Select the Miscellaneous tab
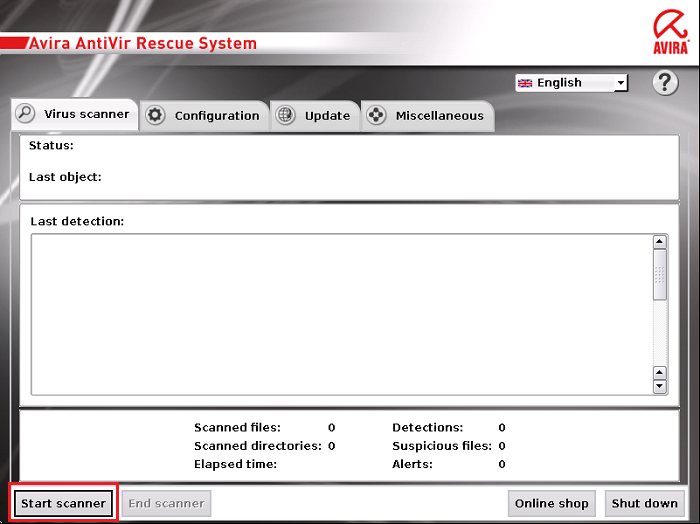Image resolution: width=700 pixels, height=524 pixels. (x=428, y=116)
